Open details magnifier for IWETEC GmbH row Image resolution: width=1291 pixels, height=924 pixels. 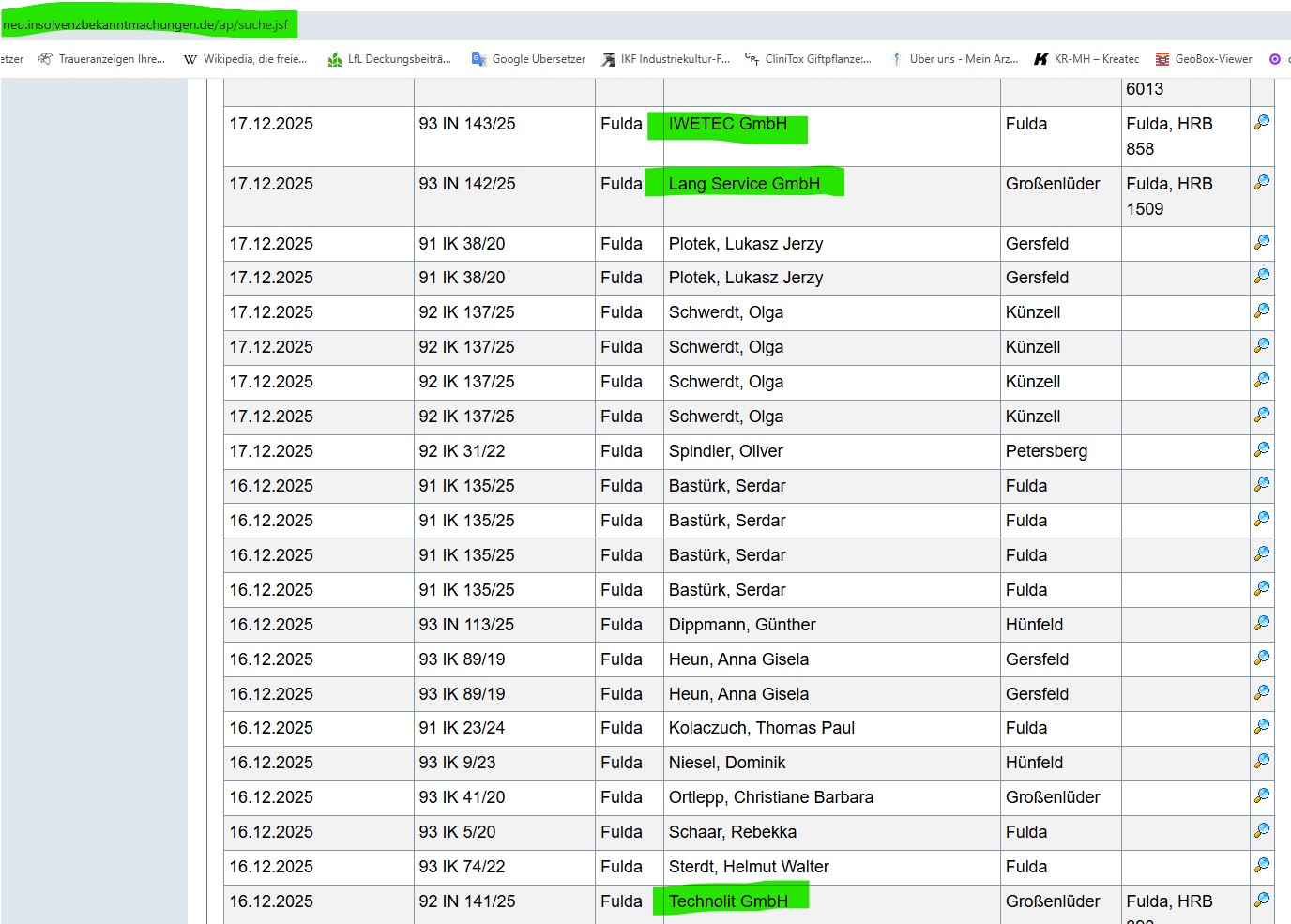click(1262, 122)
